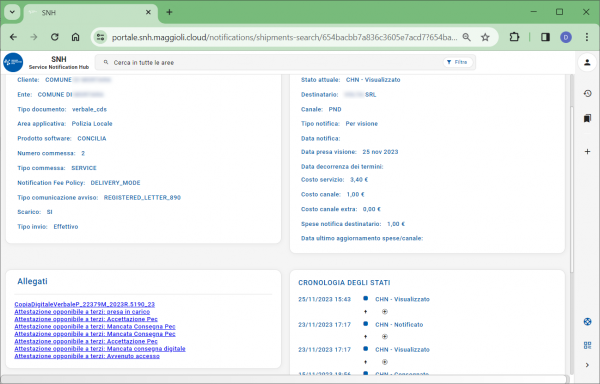
Task: Click the 'CRONOLOGIA DEGLI STATI' heading
Action: click(x=344, y=283)
